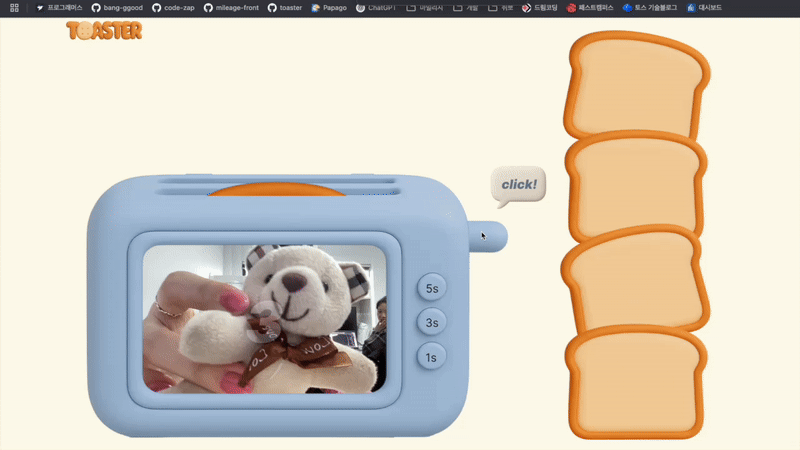The image size is (800, 450).
Task: Open the 드림코딩 bookmark
Action: [x=540, y=8]
